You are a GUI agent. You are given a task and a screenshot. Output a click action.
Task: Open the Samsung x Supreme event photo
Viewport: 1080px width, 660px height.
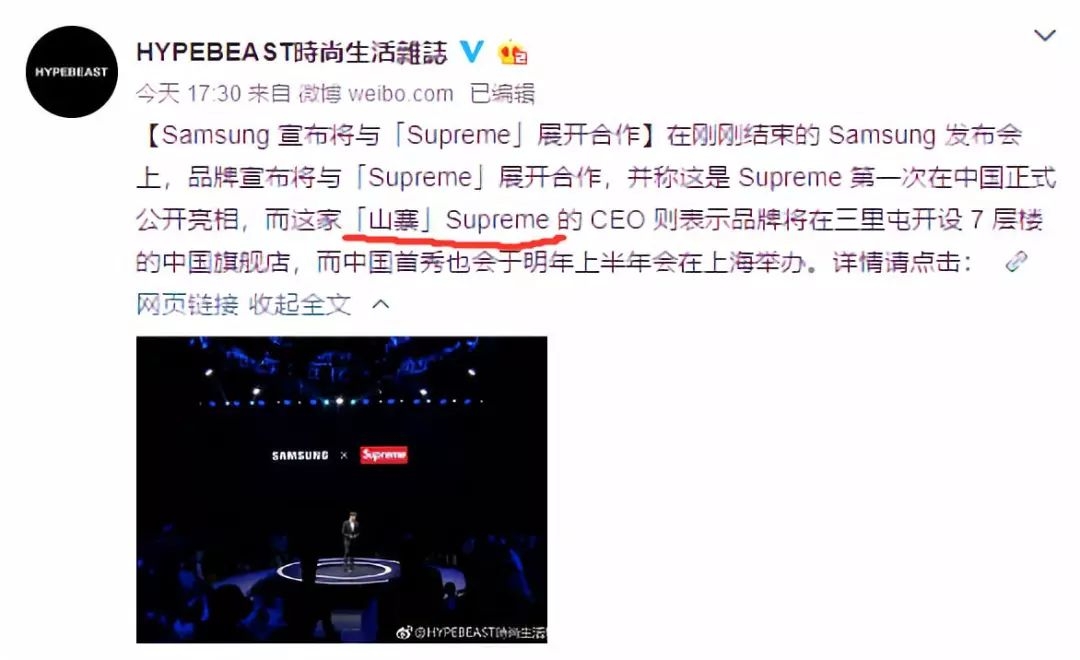pyautogui.click(x=342, y=490)
